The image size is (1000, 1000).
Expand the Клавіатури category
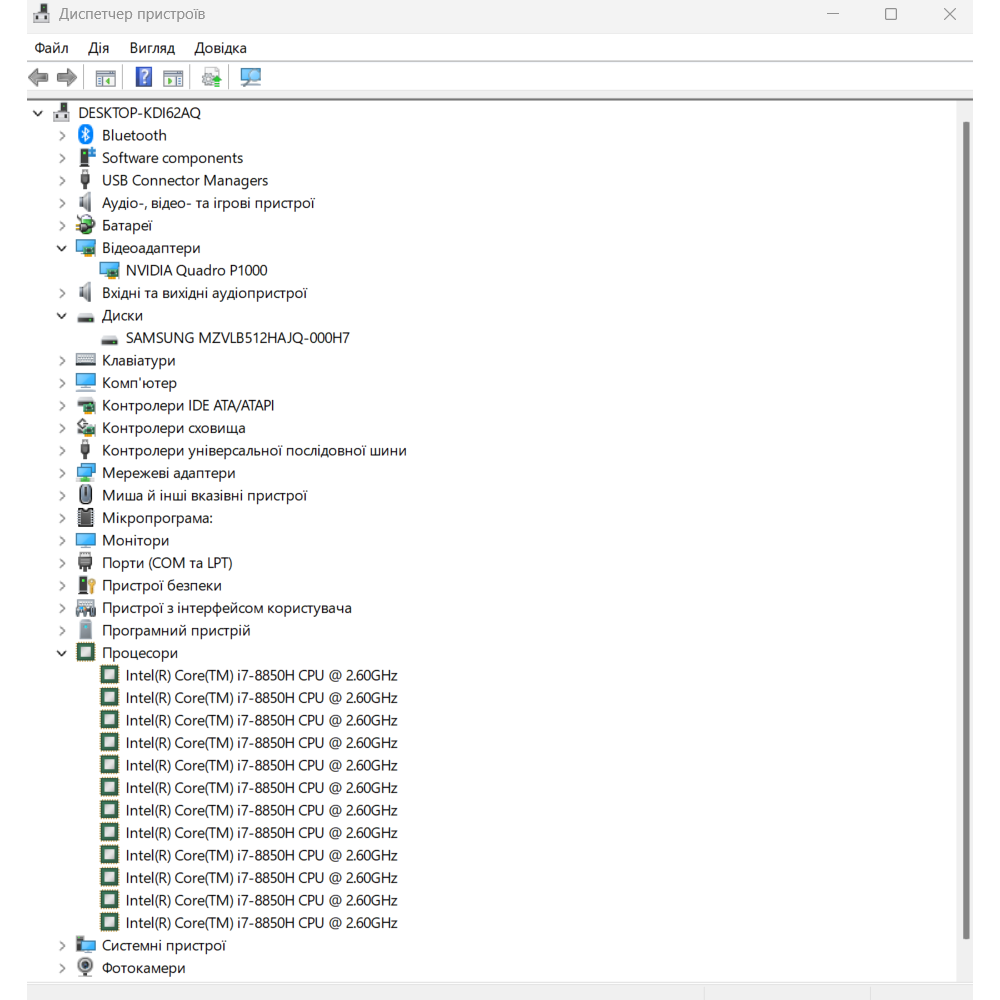tap(62, 361)
